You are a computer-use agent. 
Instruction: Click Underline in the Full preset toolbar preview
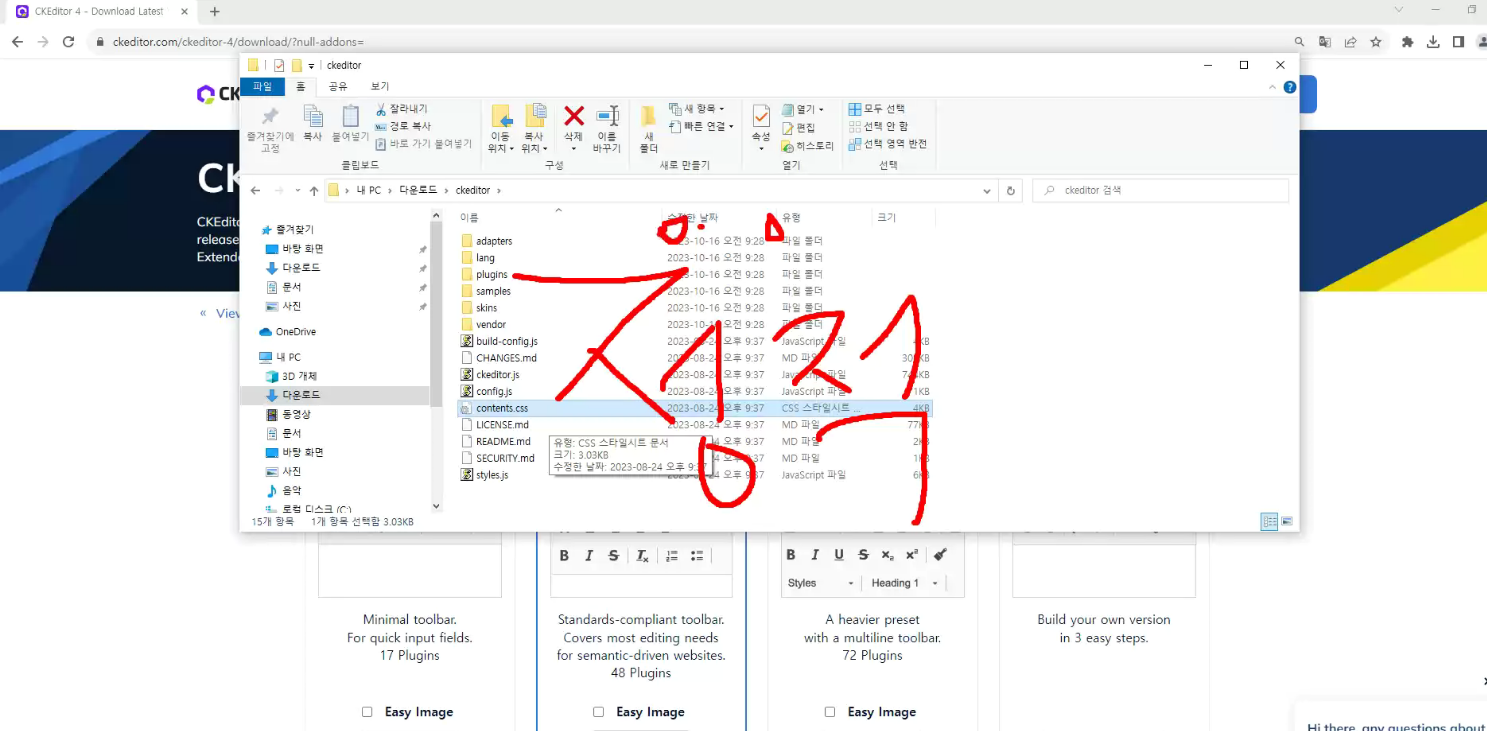[839, 555]
